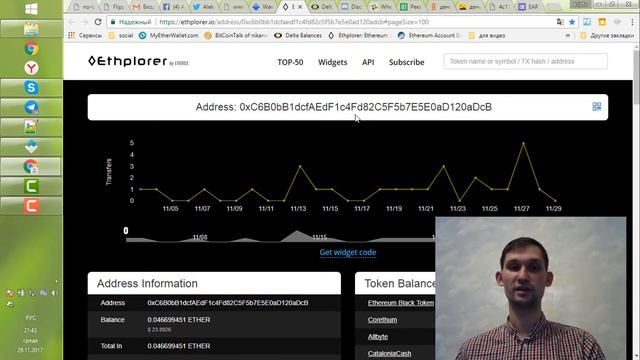This screenshot has height=360, width=640.
Task: Open the CataloniaCash token link
Action: click(389, 353)
